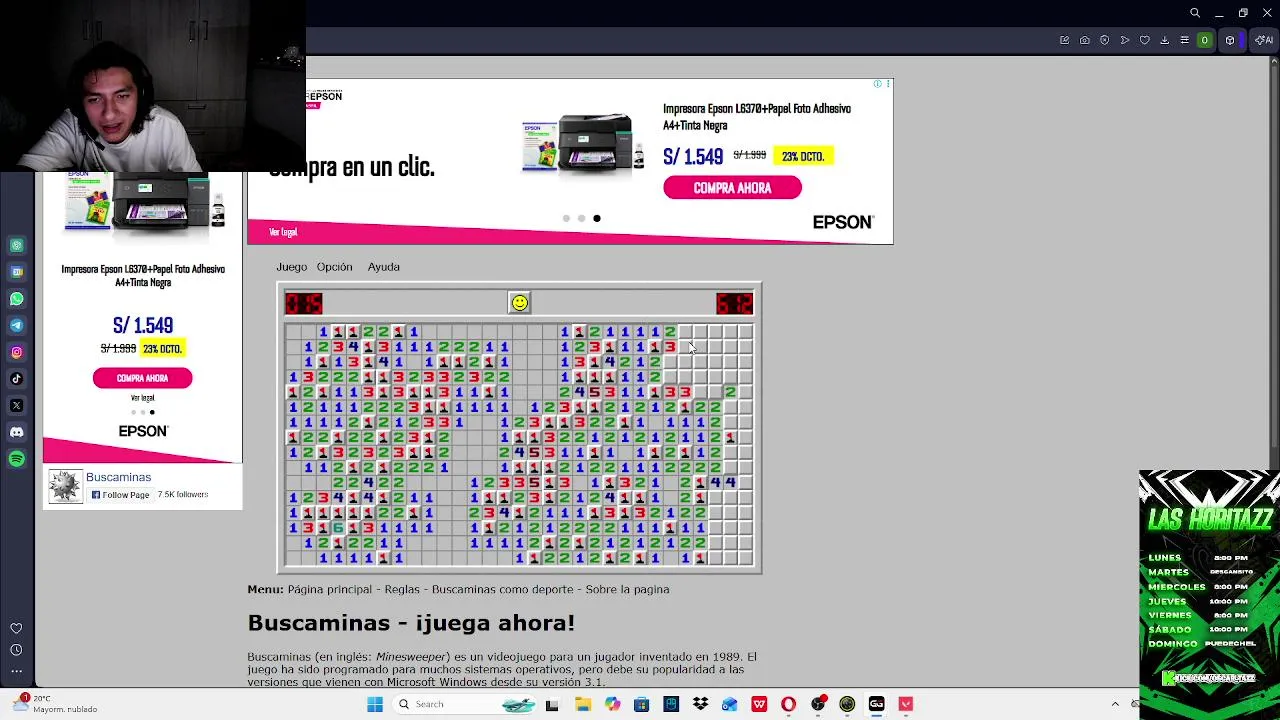Open the Opera AI assistant button
This screenshot has width=1280, height=720.
1264,40
